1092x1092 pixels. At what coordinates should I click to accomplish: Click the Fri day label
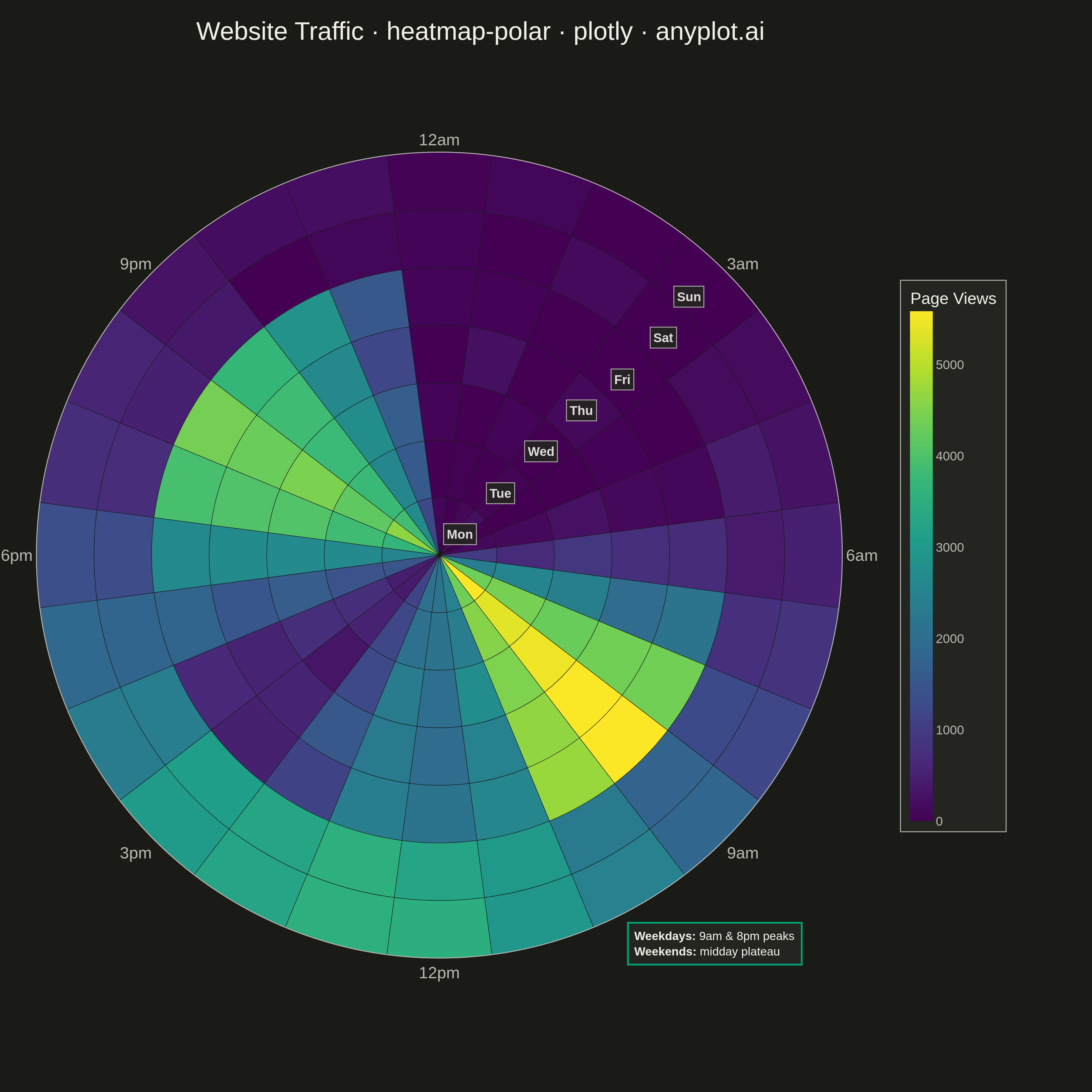pos(622,380)
